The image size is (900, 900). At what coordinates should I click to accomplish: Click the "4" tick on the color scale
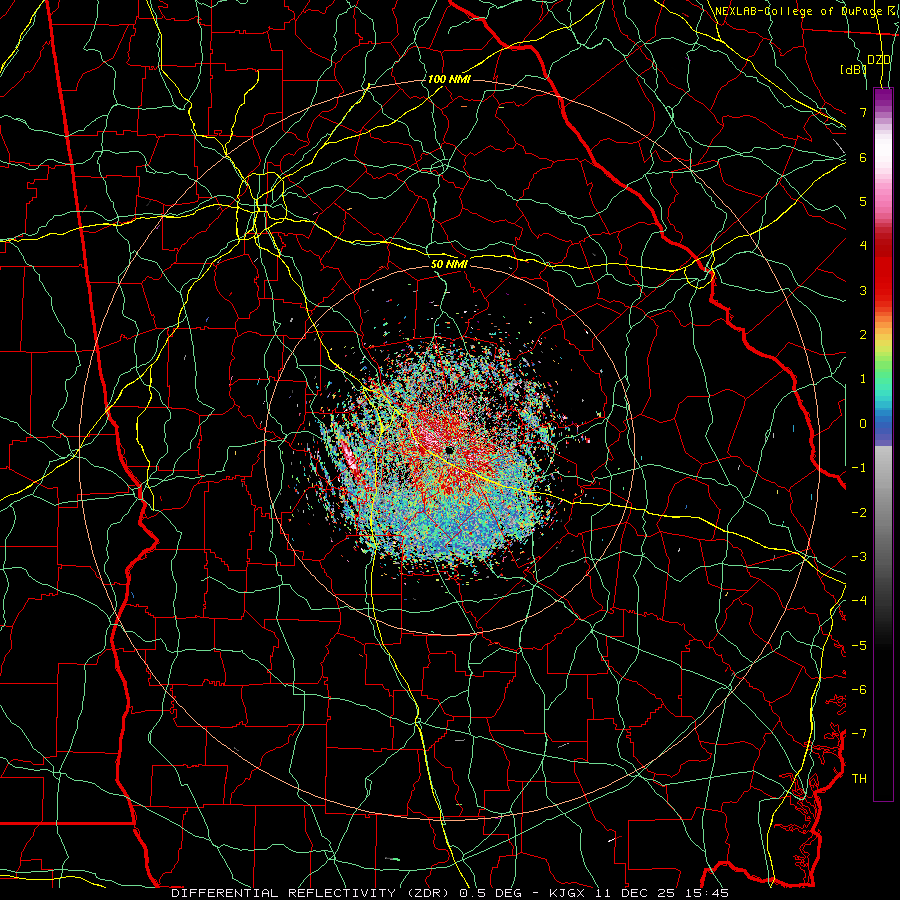863,246
